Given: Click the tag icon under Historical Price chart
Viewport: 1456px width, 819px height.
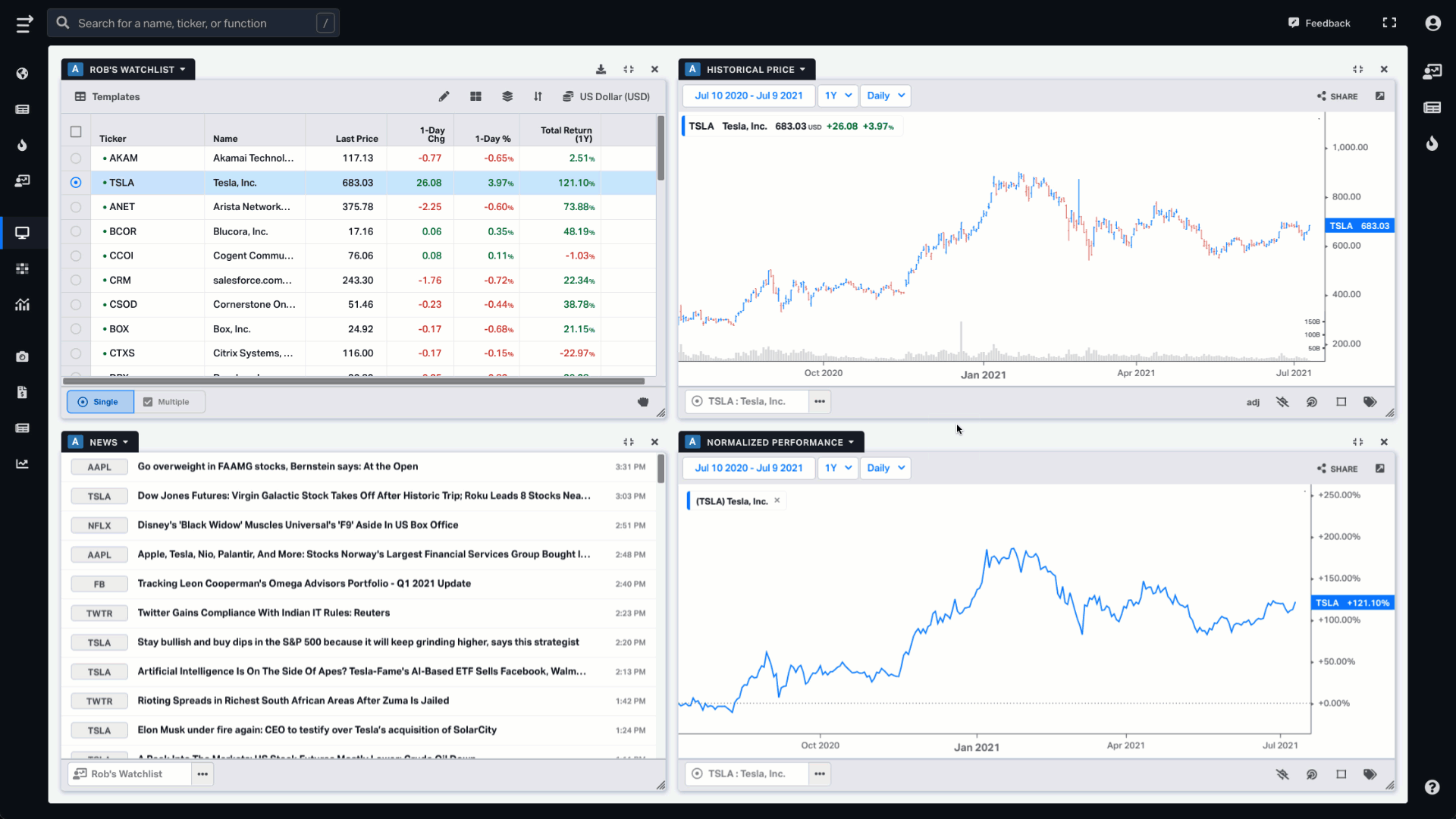Looking at the screenshot, I should pos(1370,402).
